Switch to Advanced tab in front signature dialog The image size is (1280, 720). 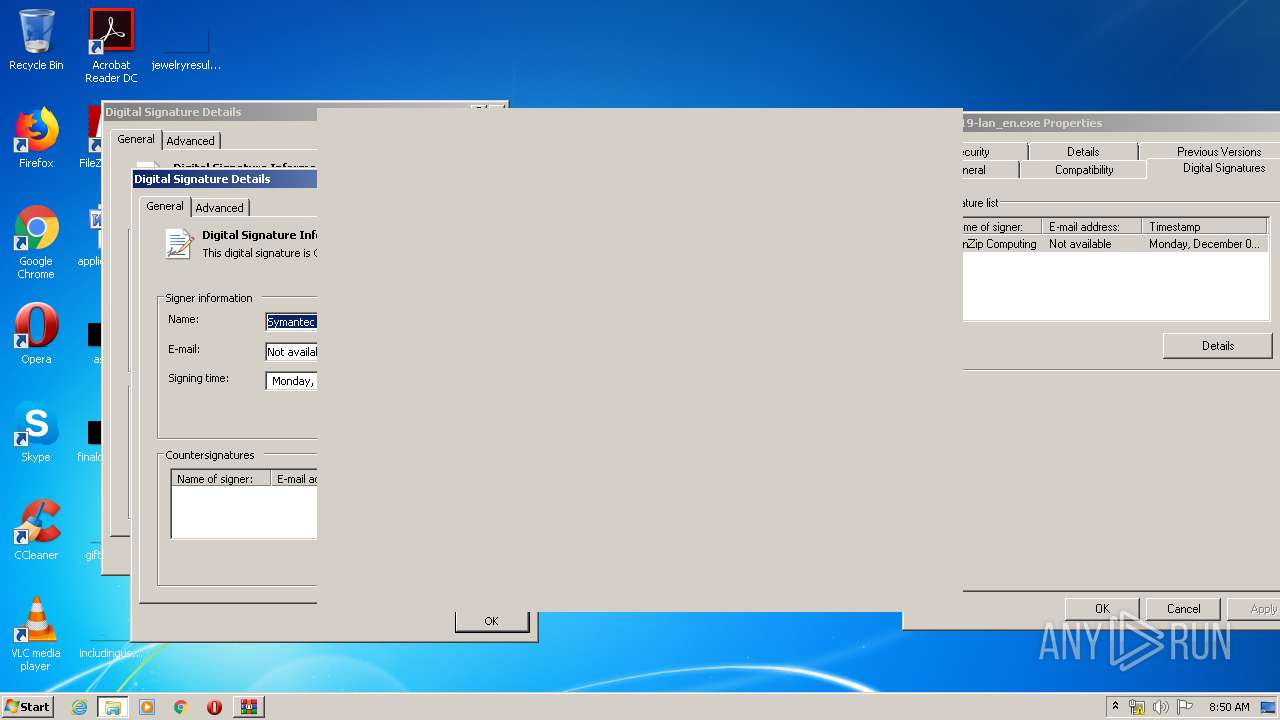pos(219,207)
